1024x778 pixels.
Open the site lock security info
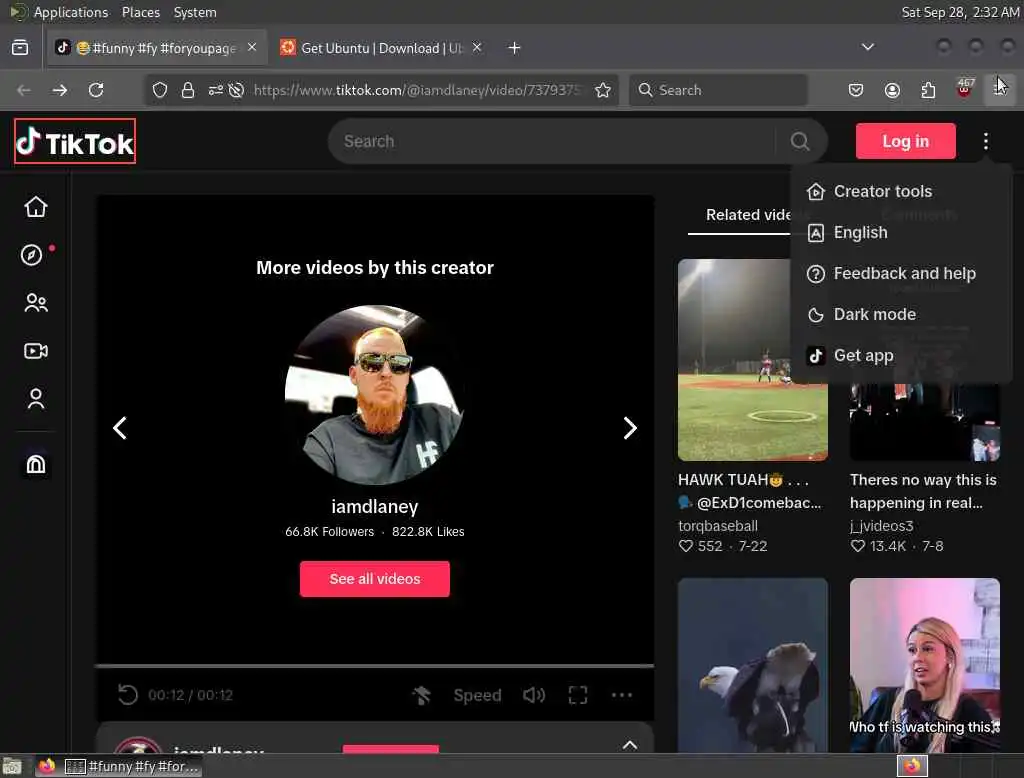(x=187, y=90)
